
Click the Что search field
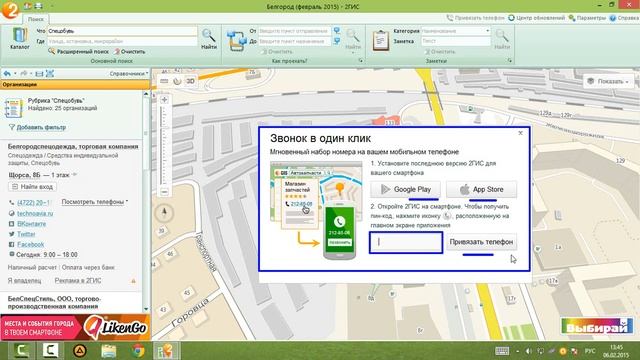(122, 31)
